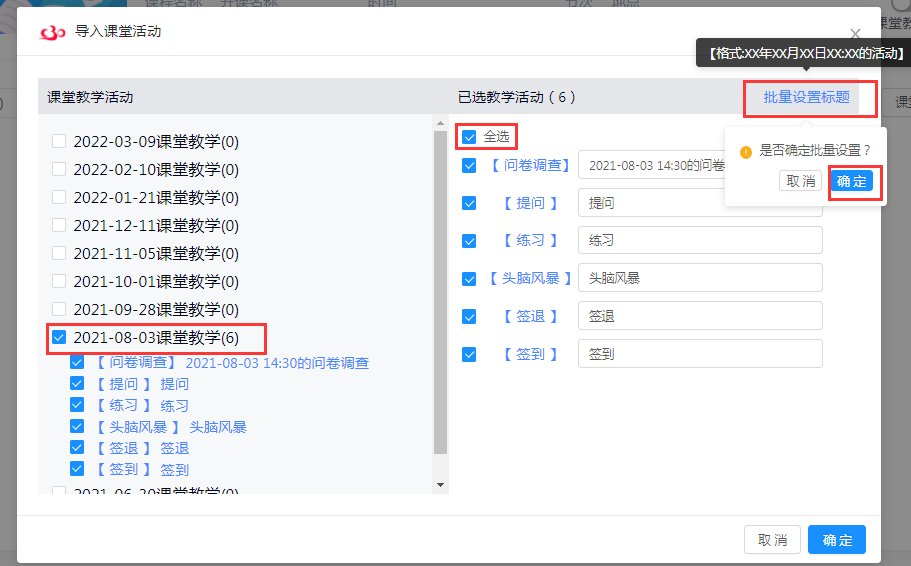Click 批量设置标题 batch title link
Image resolution: width=911 pixels, height=566 pixels.
click(x=806, y=97)
